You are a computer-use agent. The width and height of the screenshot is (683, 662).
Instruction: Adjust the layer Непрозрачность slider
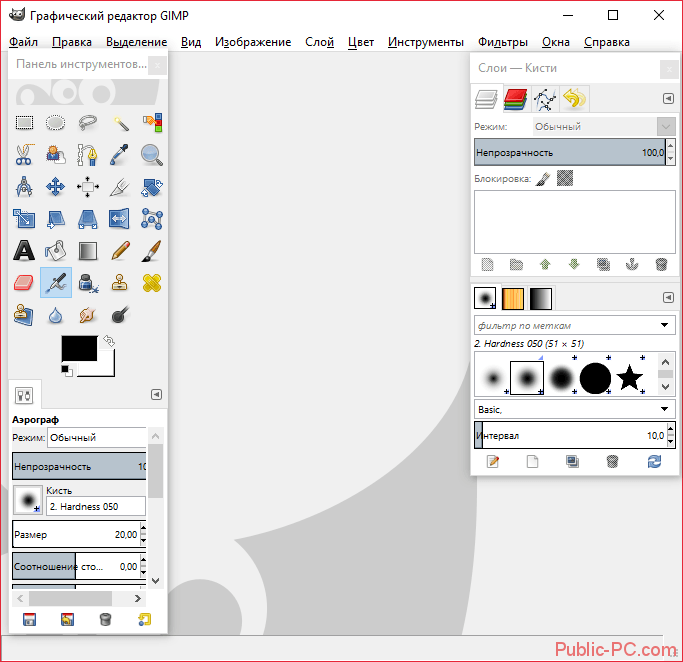click(570, 152)
